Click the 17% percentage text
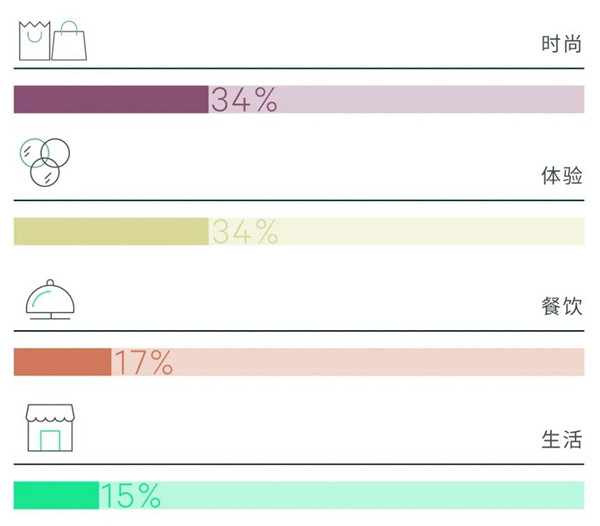This screenshot has height=526, width=600. click(x=144, y=362)
